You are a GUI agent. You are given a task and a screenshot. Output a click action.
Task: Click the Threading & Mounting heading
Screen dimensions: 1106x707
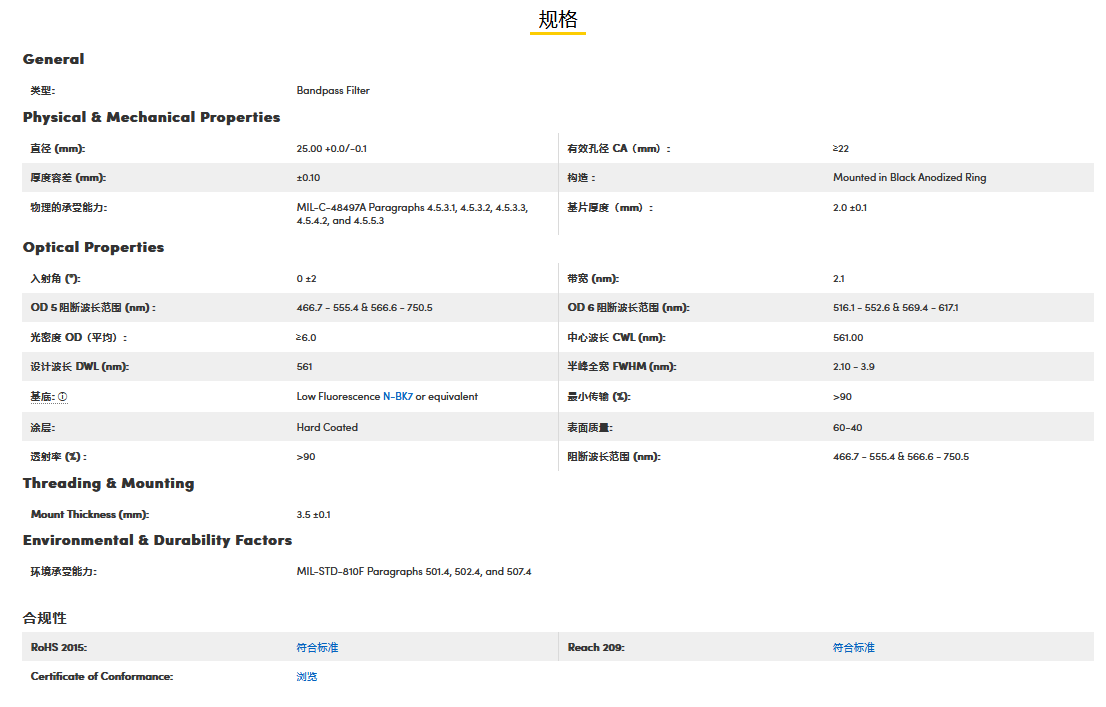pos(108,483)
